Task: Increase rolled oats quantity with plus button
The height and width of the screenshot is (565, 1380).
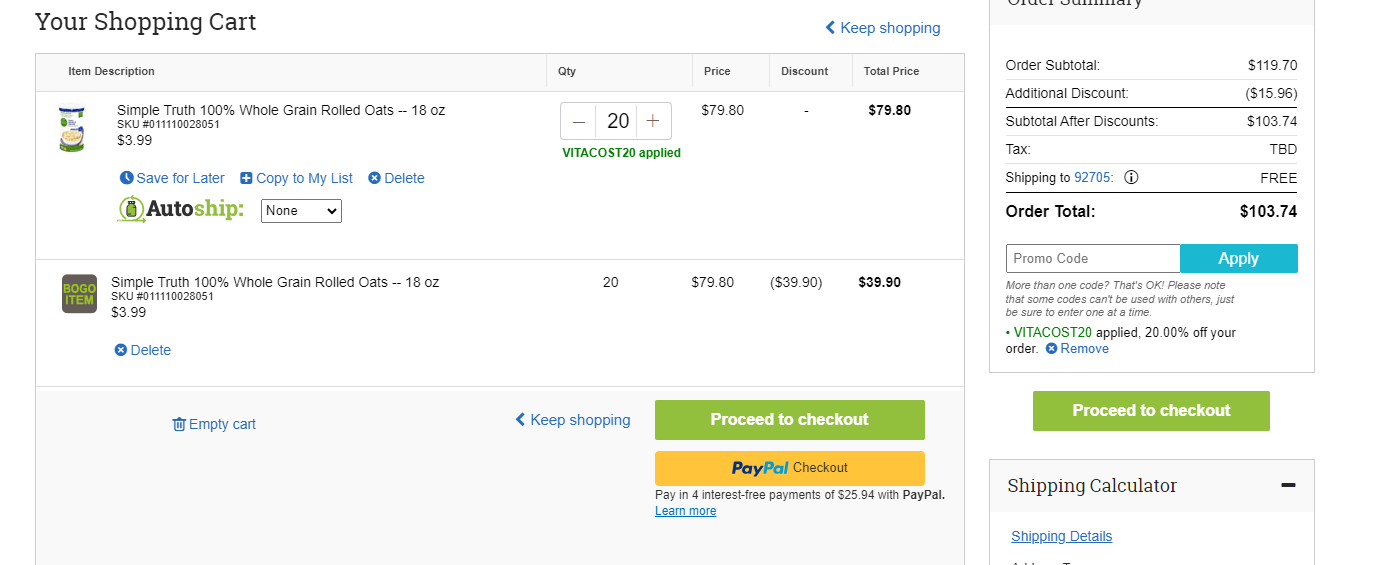Action: [x=653, y=121]
